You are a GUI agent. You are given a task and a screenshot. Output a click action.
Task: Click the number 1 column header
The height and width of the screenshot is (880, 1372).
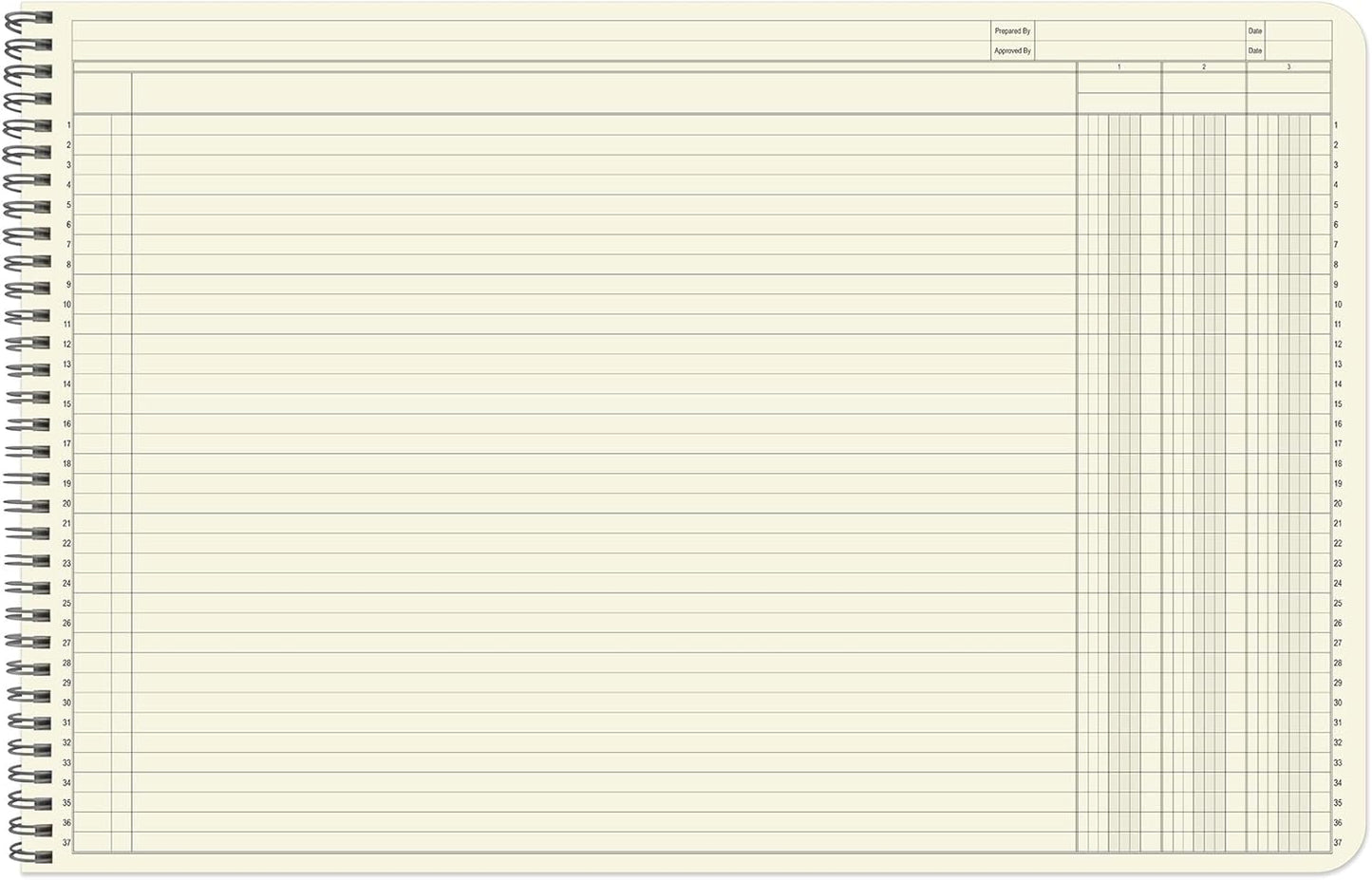click(1120, 67)
